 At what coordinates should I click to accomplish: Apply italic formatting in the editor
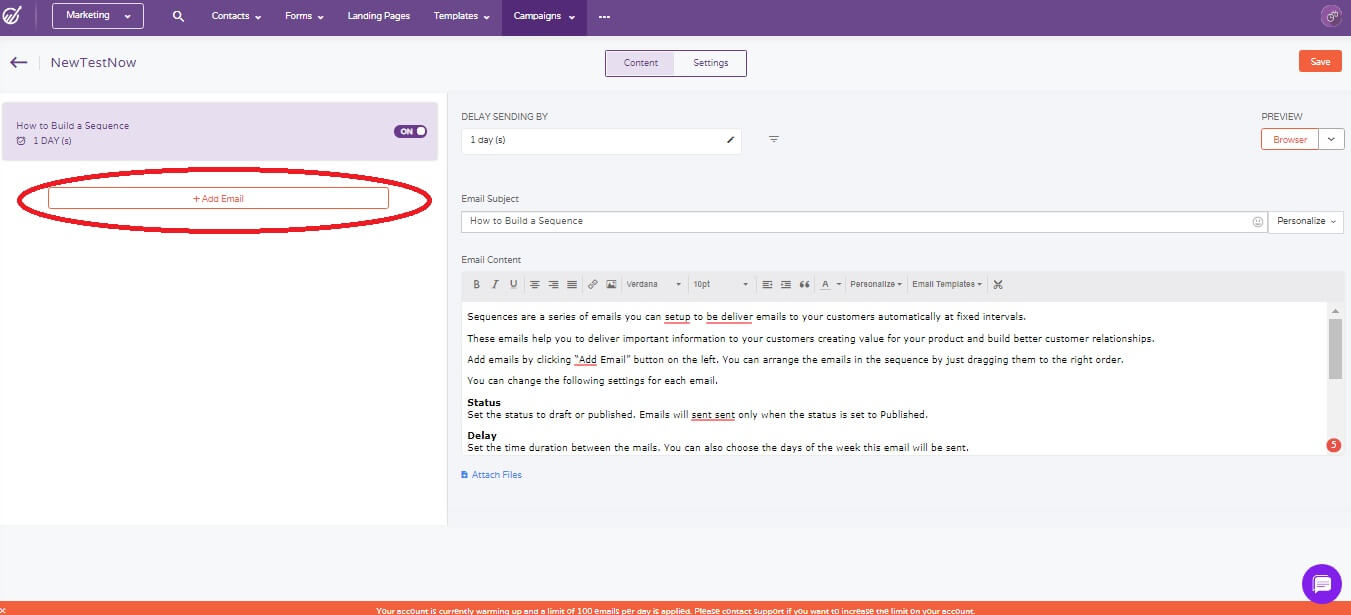[x=495, y=285]
